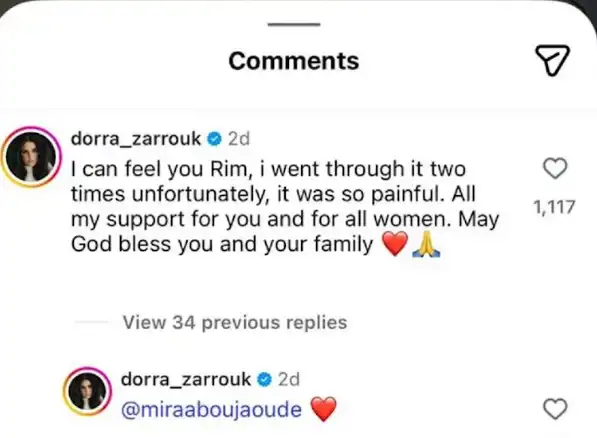Click verified badge beside top comment username
597x438 pixels.
pos(214,139)
